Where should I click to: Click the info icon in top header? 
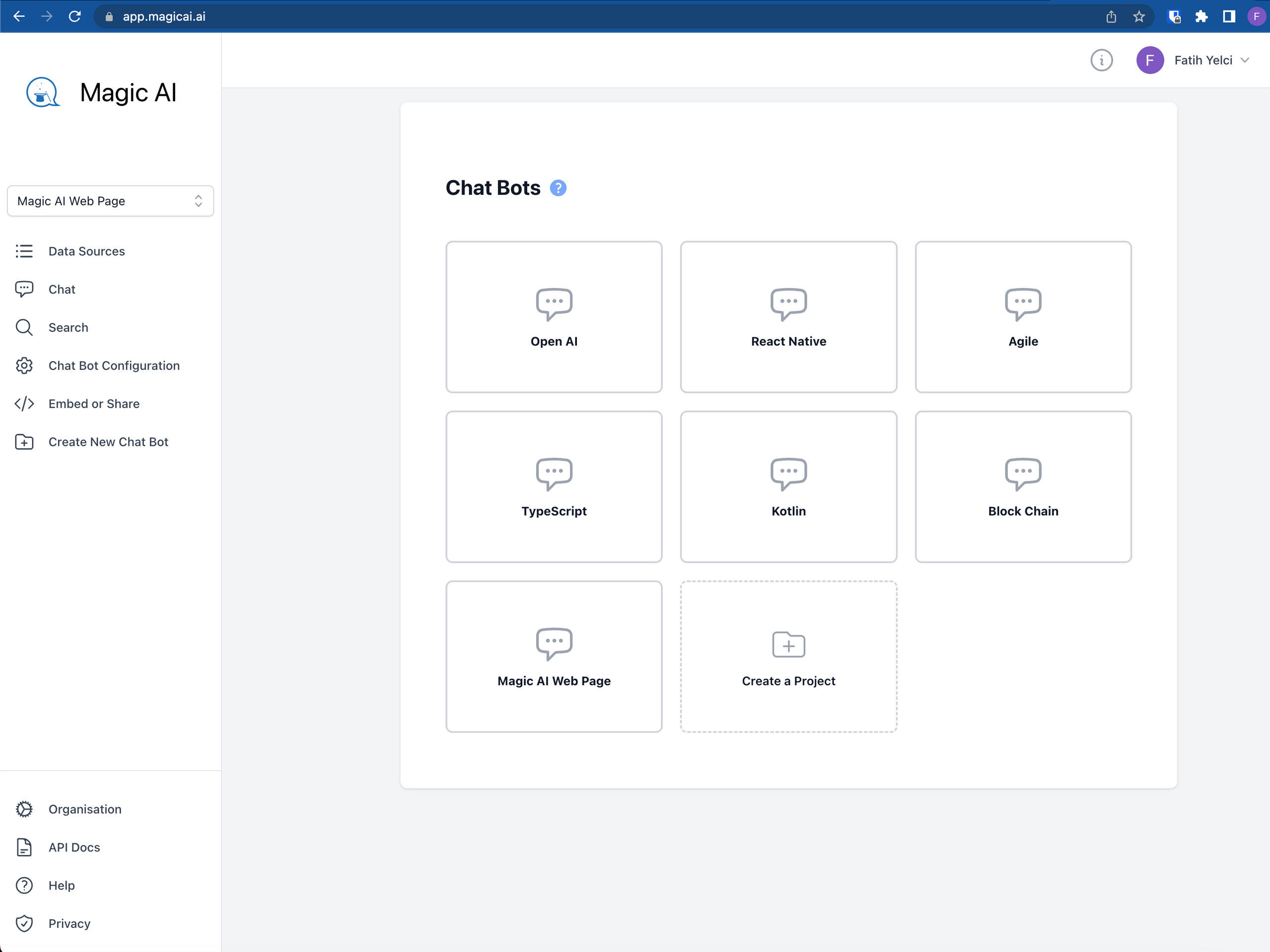coord(1101,60)
